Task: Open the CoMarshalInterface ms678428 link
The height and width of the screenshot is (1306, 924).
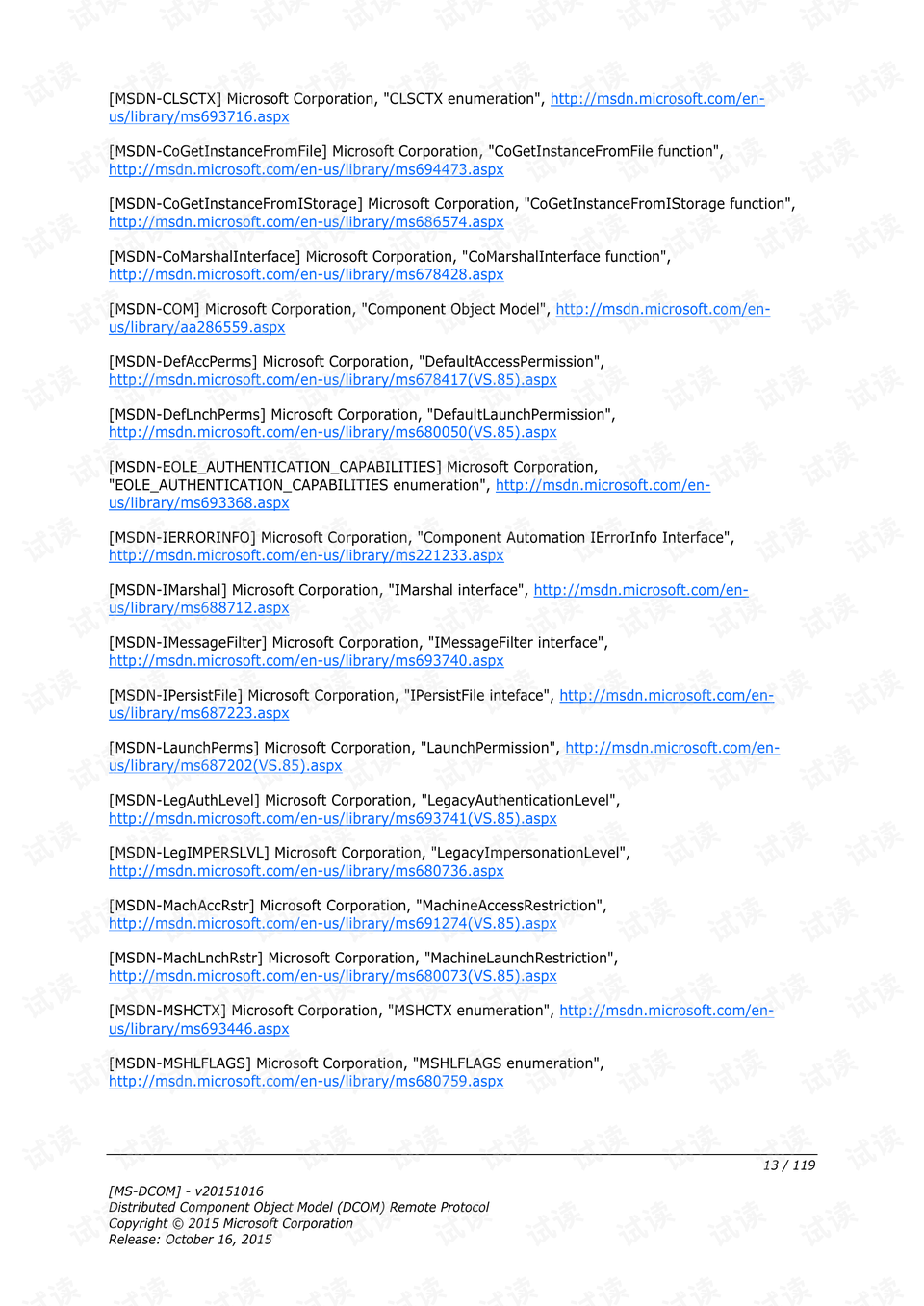Action: tap(306, 275)
